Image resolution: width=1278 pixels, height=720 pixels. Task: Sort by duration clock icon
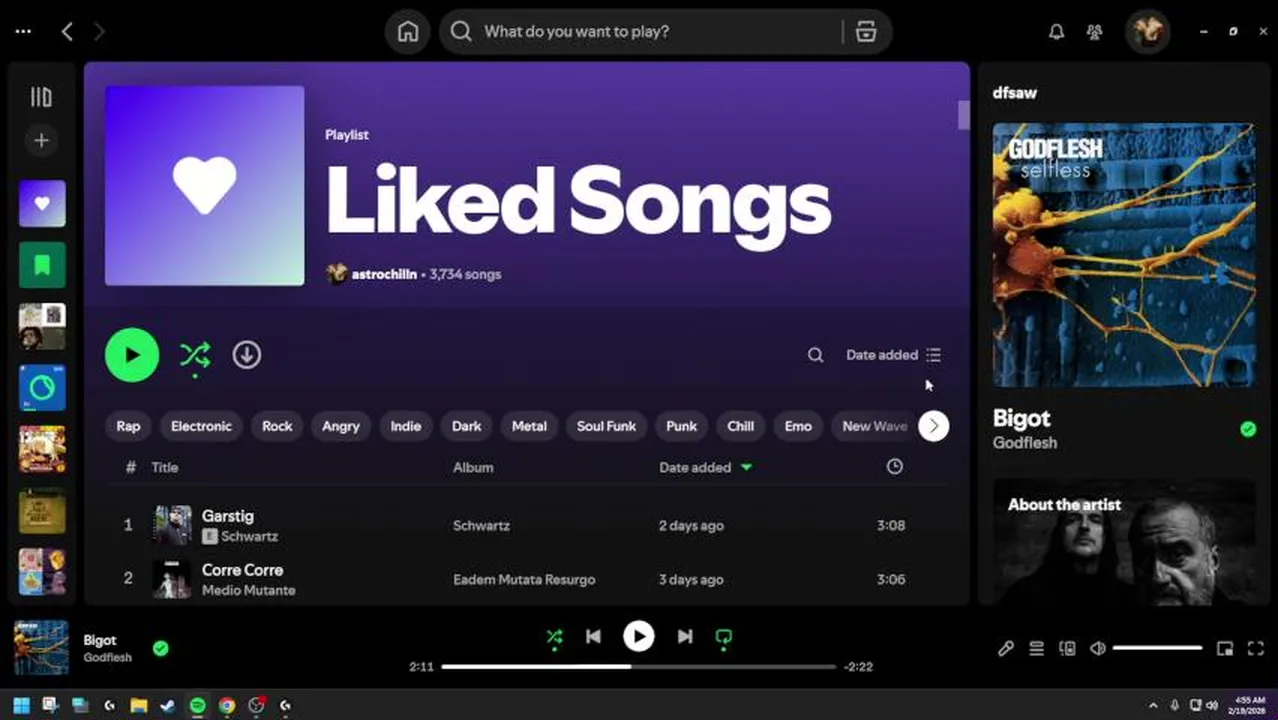click(894, 467)
